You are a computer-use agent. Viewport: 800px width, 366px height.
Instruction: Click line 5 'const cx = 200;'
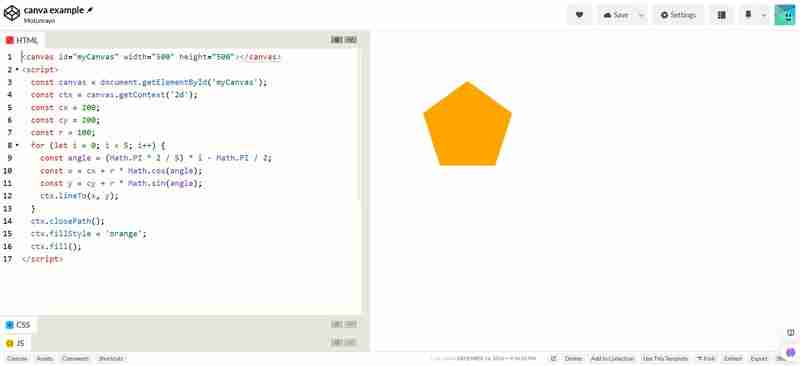point(65,108)
